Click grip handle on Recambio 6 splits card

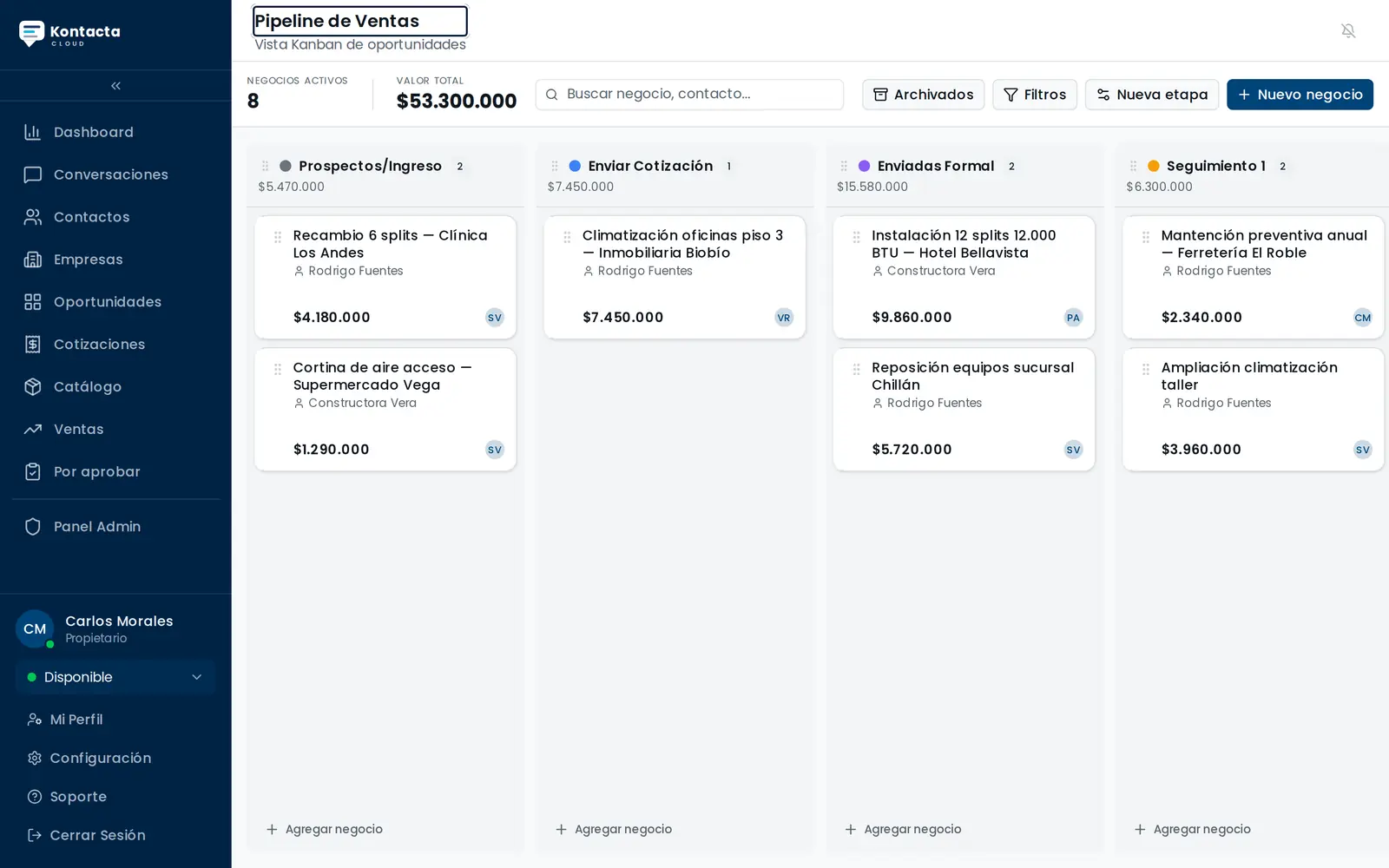(278, 237)
